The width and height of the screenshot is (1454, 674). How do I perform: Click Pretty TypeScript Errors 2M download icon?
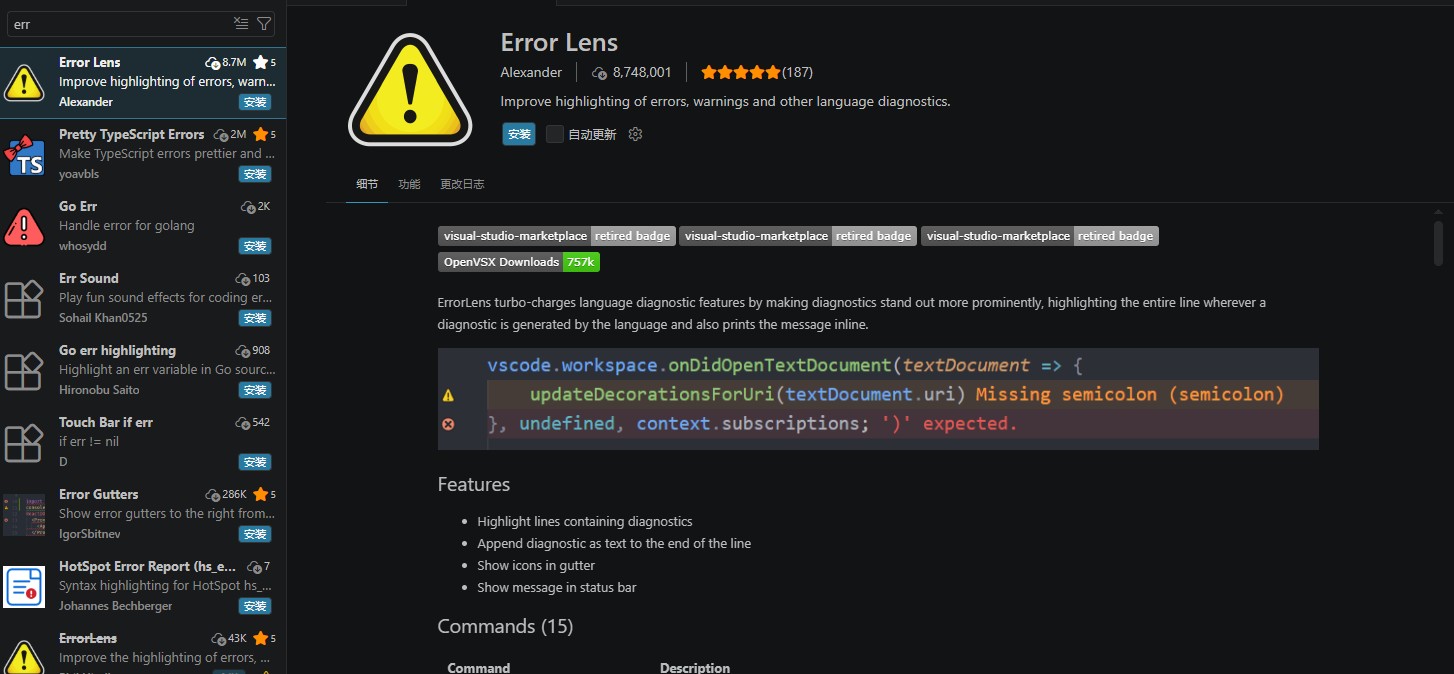(x=221, y=135)
